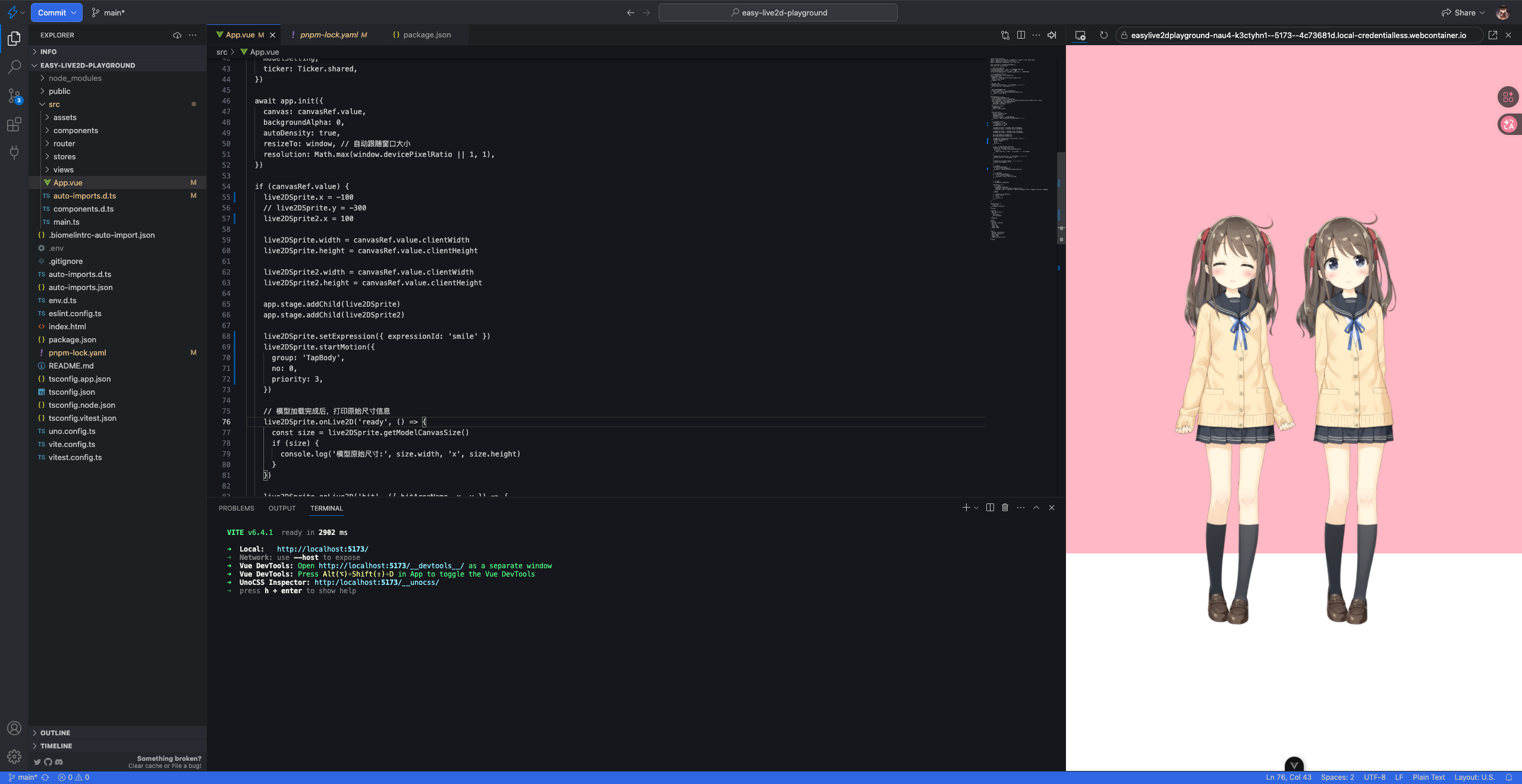Open the Accounts icon in activity bar
Screen dimensions: 1522x784
(x=14, y=728)
